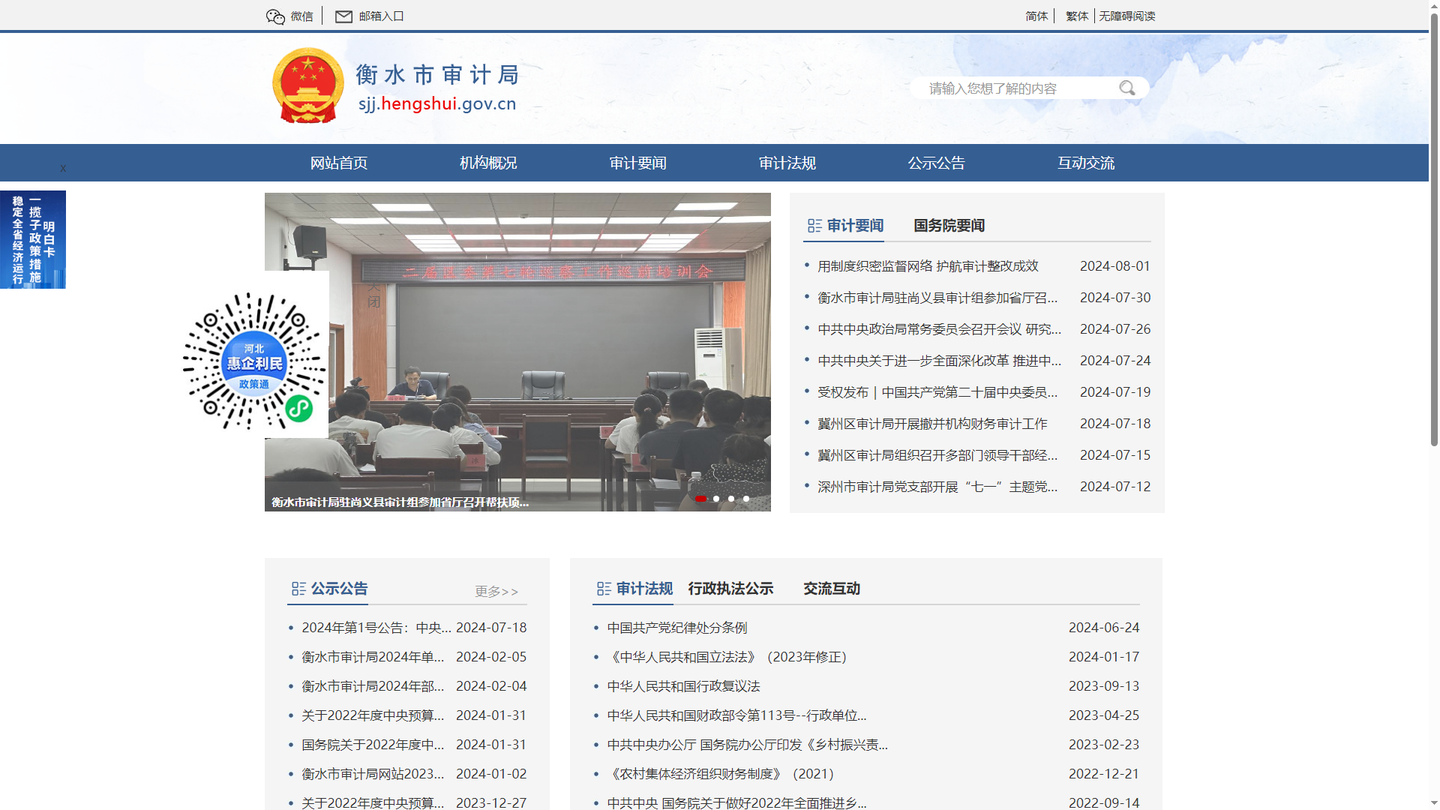Open 国务院关于2022年度中... notice
The height and width of the screenshot is (810, 1440).
pos(373,745)
